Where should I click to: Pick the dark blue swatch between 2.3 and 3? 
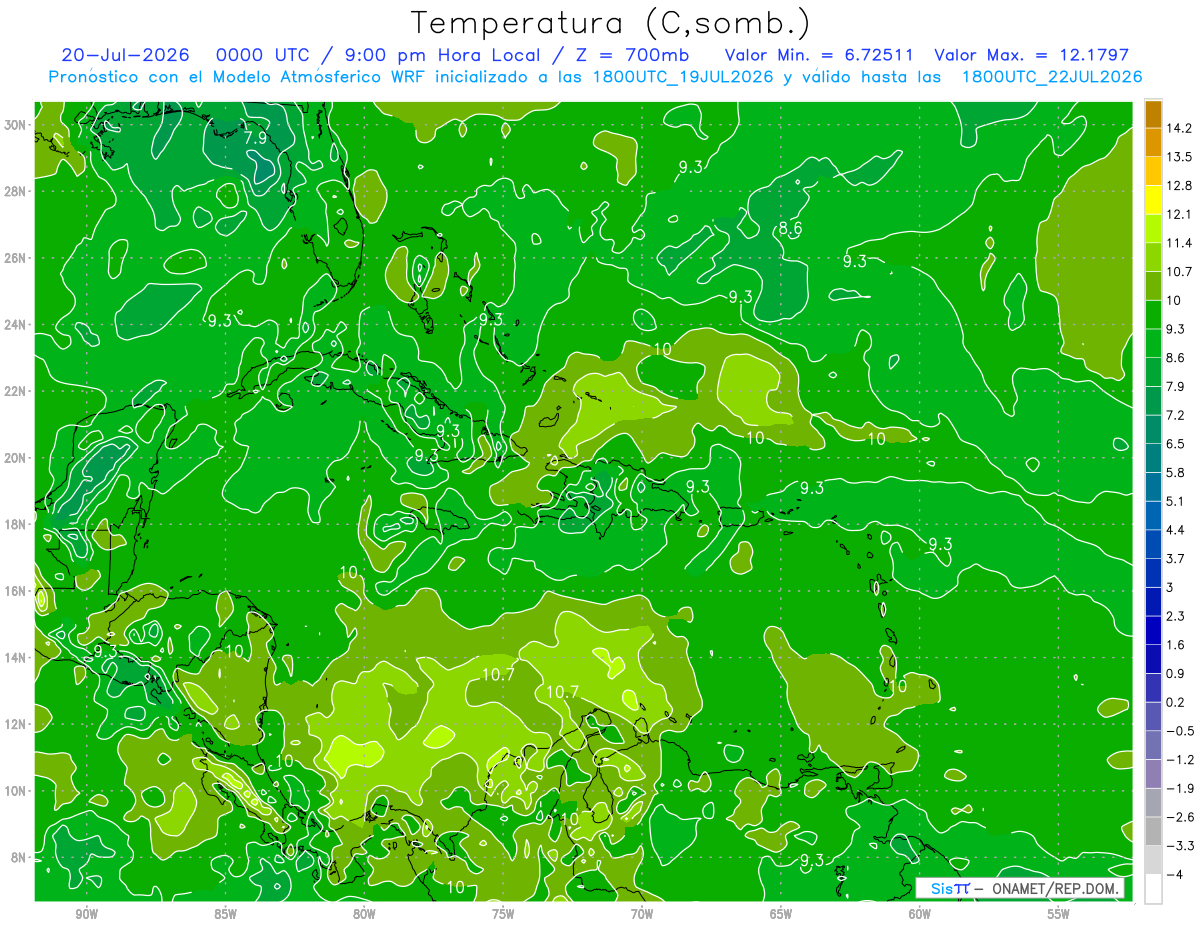click(1153, 602)
